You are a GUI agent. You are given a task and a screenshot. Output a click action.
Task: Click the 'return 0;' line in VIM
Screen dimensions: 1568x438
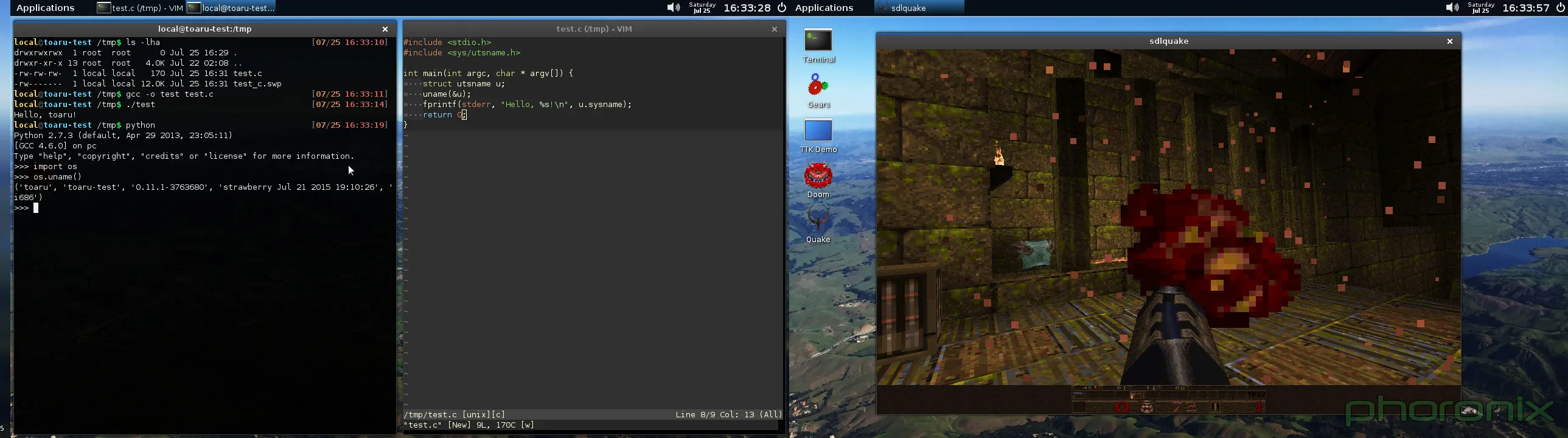tap(444, 115)
